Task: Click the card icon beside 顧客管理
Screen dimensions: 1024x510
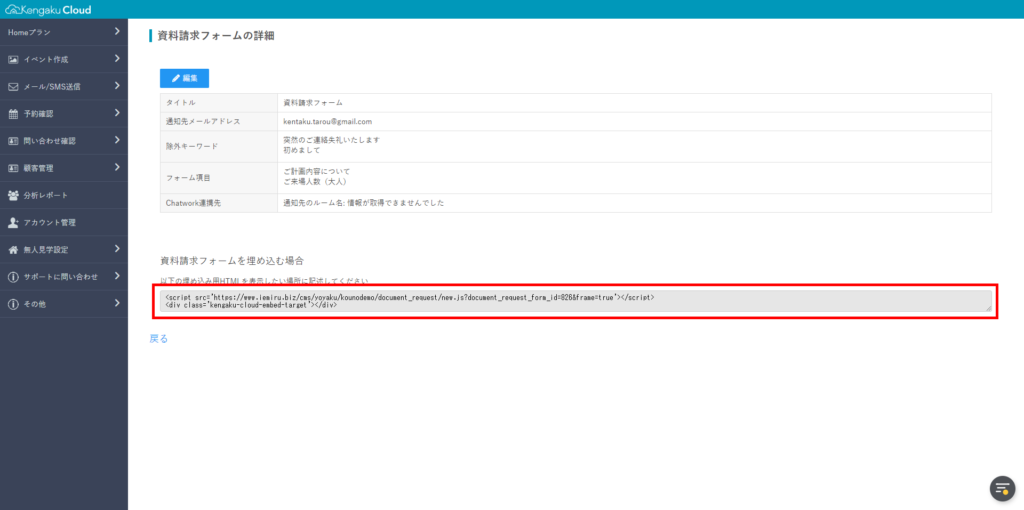Action: [13, 168]
